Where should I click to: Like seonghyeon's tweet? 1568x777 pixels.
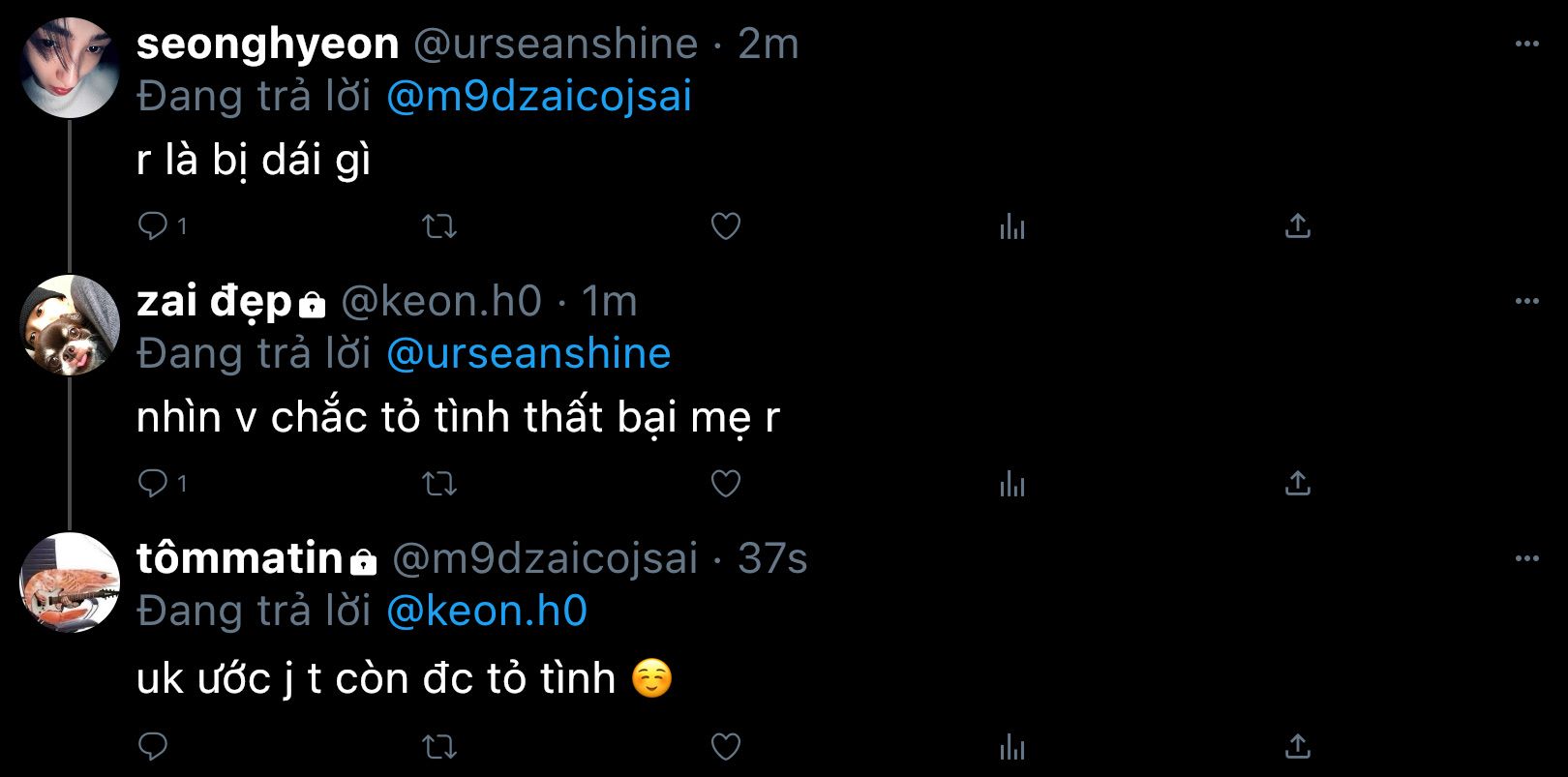[726, 226]
